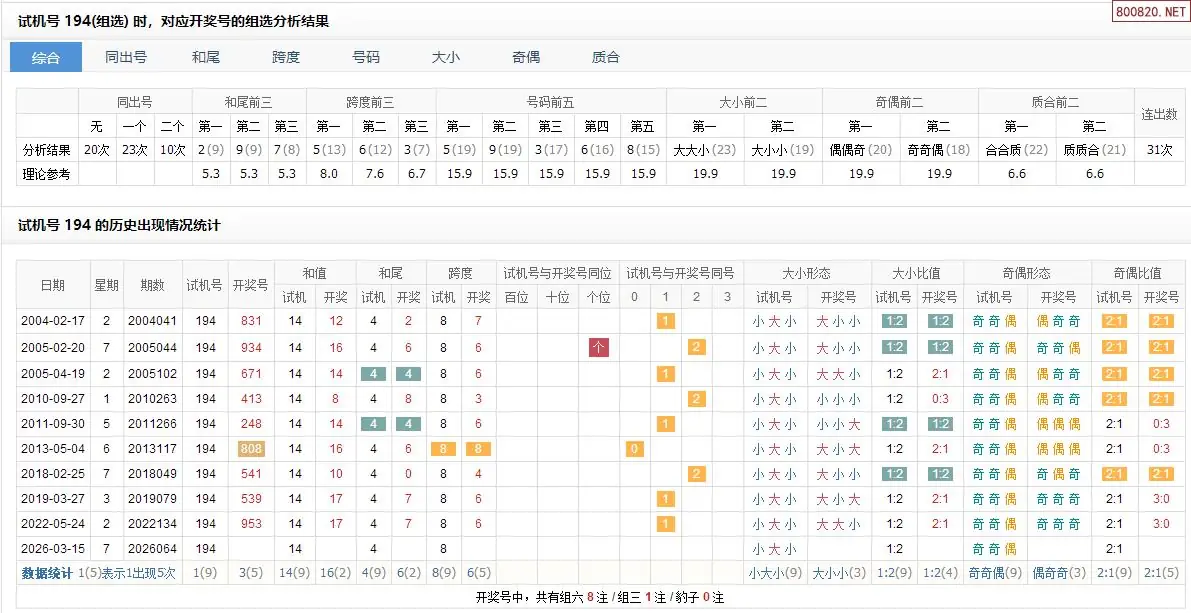Image resolution: width=1191 pixels, height=613 pixels.
Task: Click the 数据统计 label in bottom row
Action: point(47,573)
